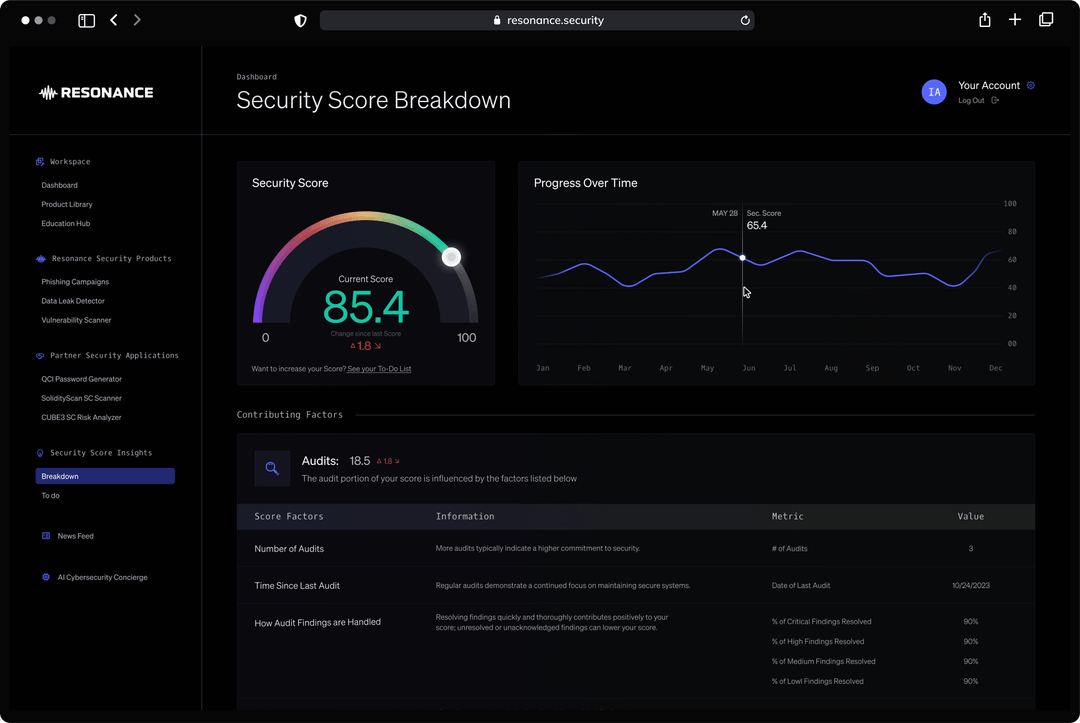Click the magnifier icon beside Audits score
The height and width of the screenshot is (723, 1080).
point(271,468)
